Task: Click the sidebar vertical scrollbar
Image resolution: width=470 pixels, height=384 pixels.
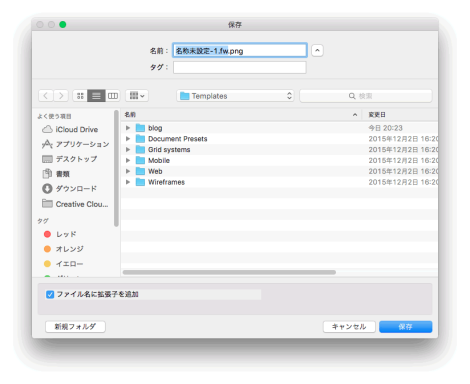Action: pyautogui.click(x=116, y=168)
